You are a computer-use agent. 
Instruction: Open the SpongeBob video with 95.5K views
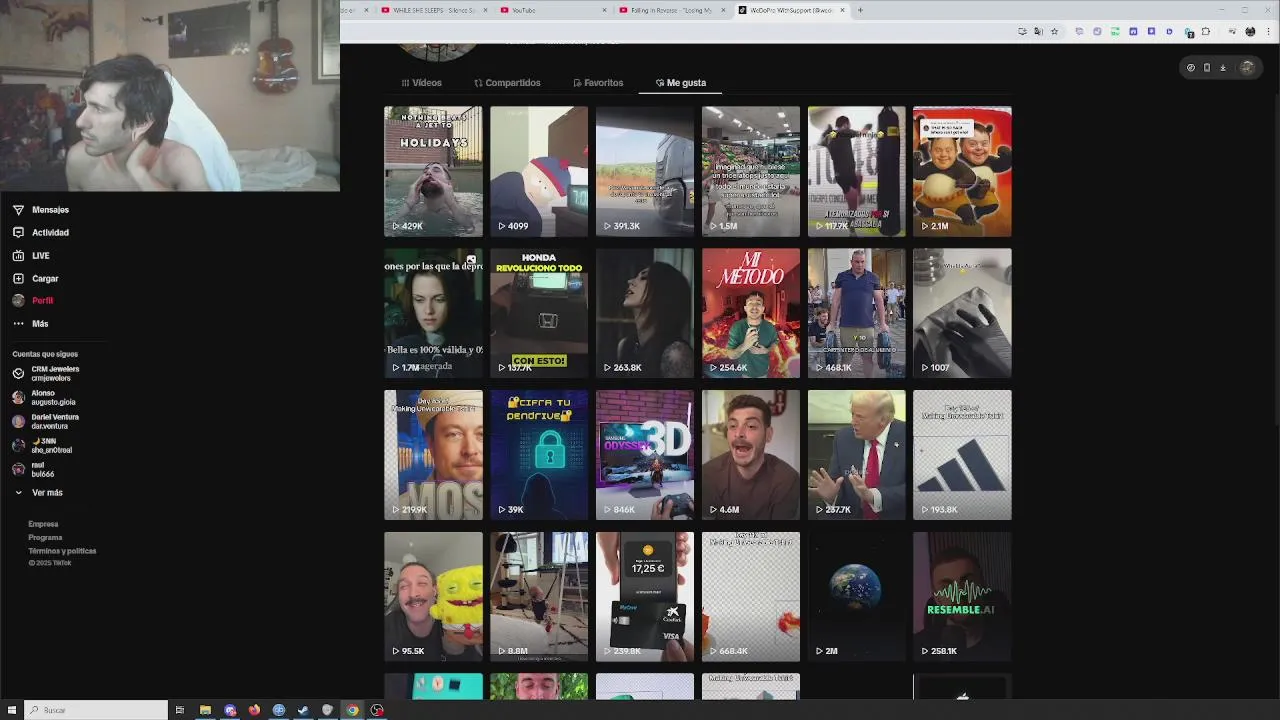pos(433,597)
